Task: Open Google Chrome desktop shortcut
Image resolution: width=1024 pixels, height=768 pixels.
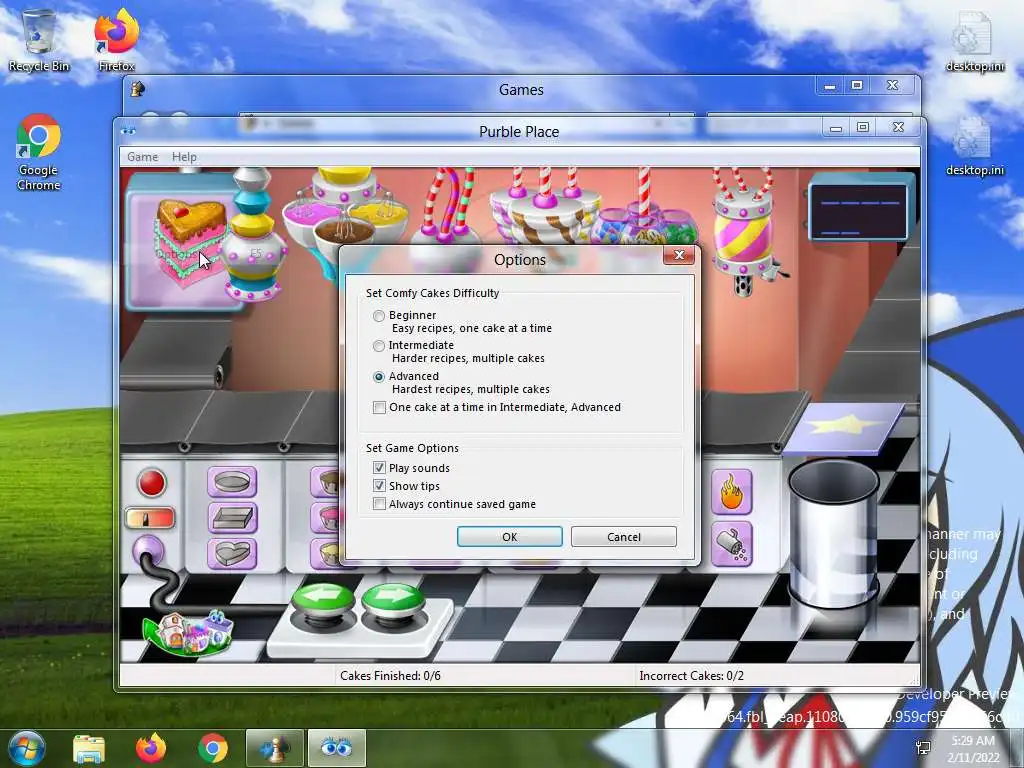Action: 39,153
